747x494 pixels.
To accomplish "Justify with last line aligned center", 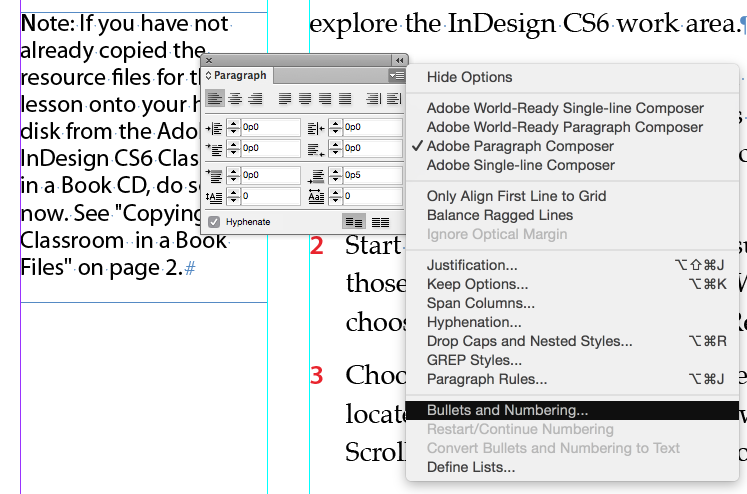I will click(x=305, y=99).
